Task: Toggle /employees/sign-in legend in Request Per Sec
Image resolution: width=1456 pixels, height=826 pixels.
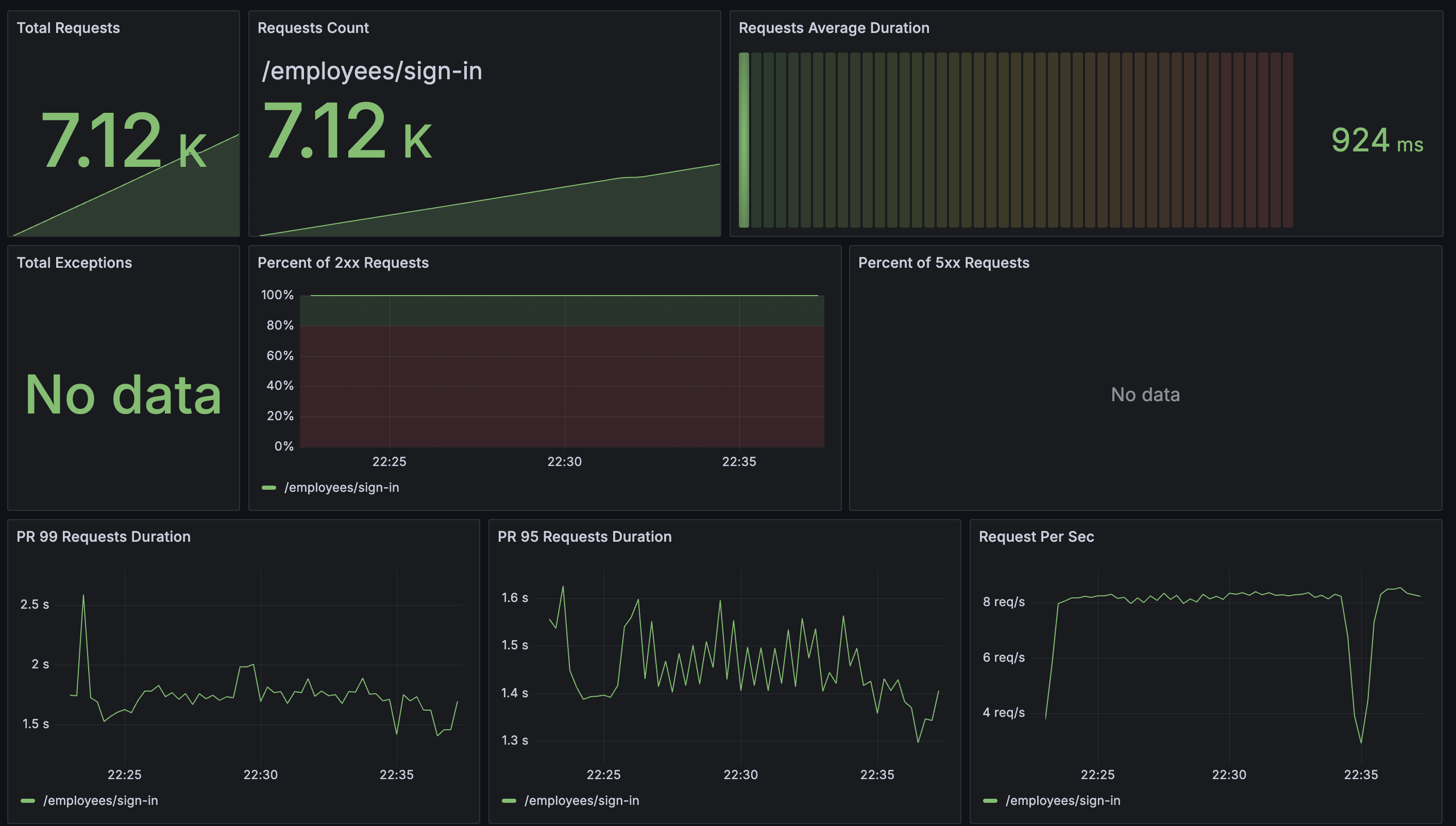Action: point(1063,800)
